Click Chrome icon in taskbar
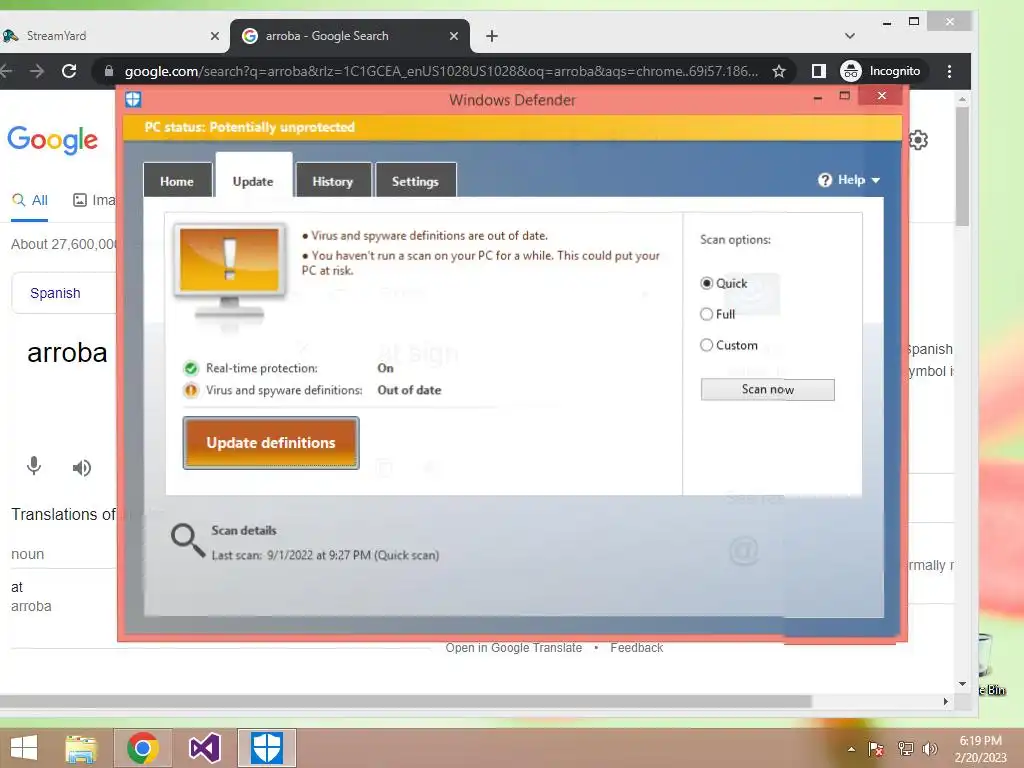 point(142,748)
